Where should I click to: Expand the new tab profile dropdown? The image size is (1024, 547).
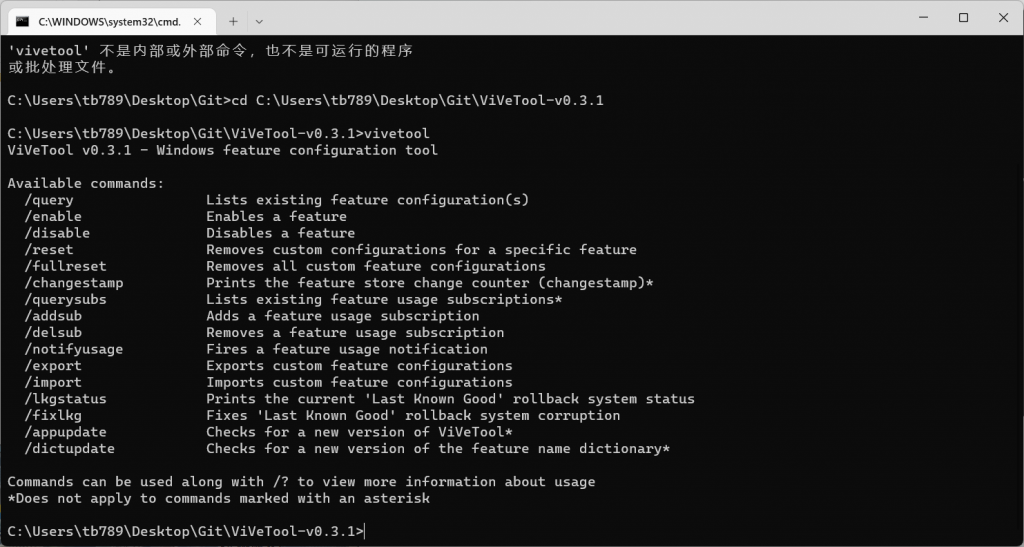coord(260,20)
